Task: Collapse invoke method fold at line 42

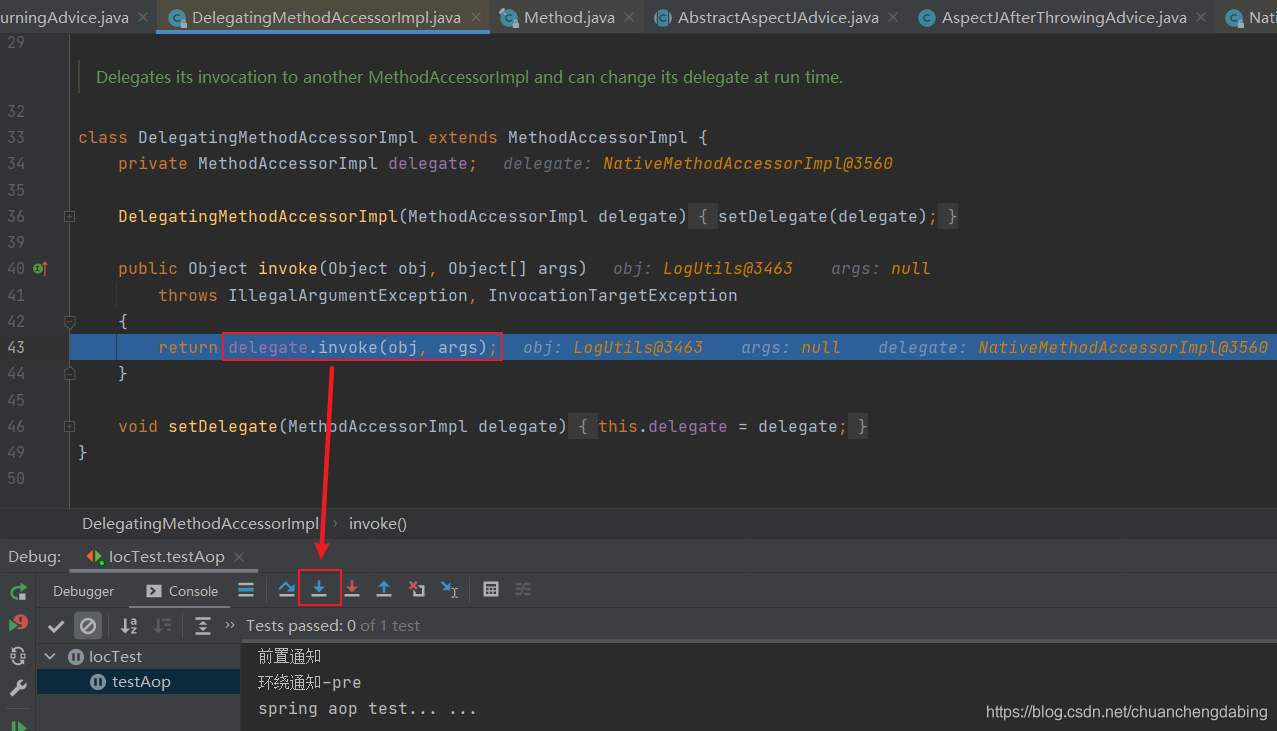Action: click(x=69, y=321)
